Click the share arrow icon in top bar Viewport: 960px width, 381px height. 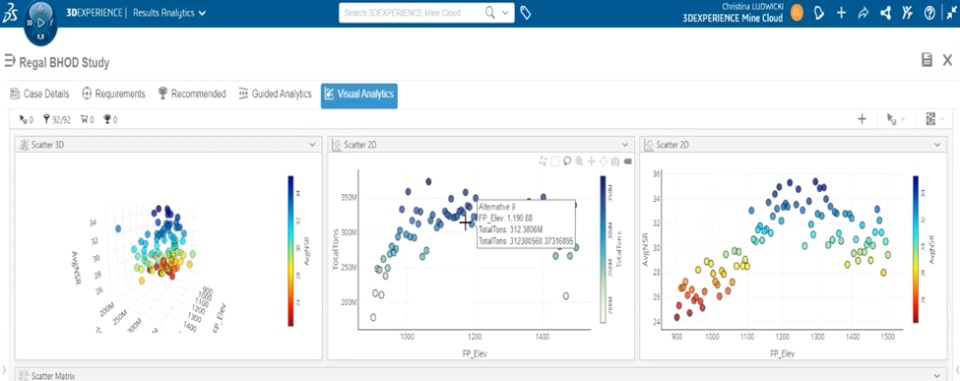(863, 13)
